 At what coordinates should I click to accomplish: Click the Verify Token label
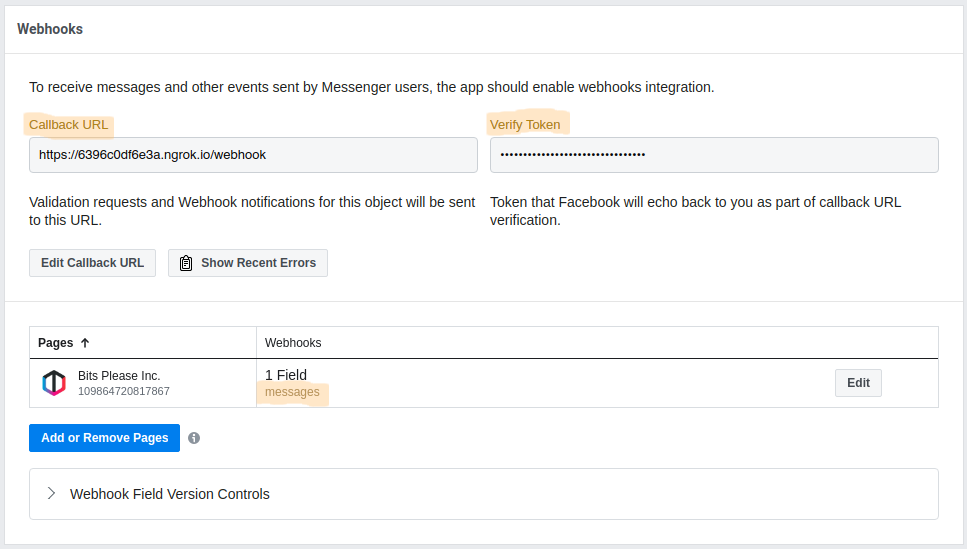525,125
